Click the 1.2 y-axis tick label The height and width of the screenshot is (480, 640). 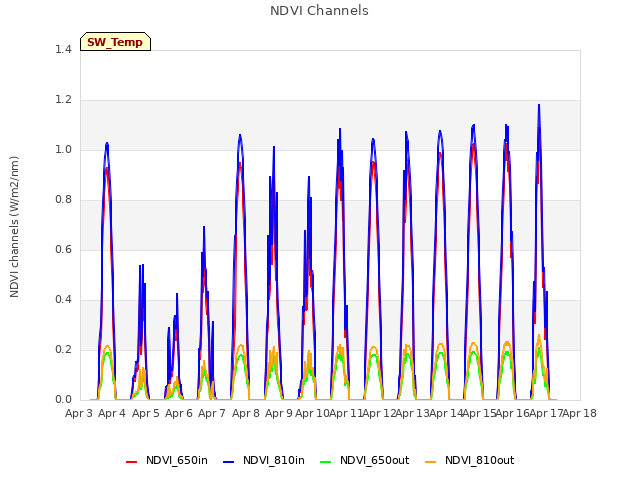click(x=63, y=100)
